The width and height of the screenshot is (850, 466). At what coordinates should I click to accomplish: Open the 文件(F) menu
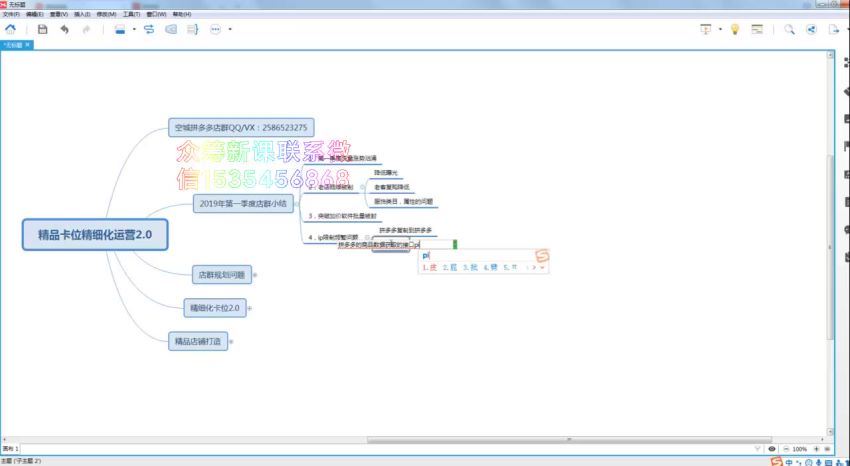(x=11, y=14)
